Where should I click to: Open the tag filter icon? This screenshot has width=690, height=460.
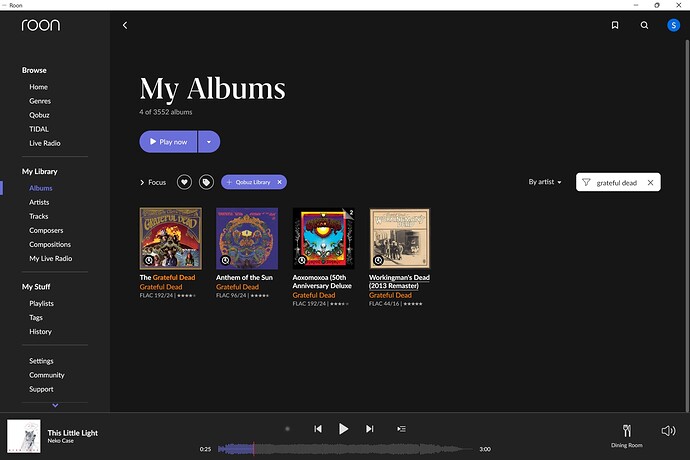coord(206,182)
